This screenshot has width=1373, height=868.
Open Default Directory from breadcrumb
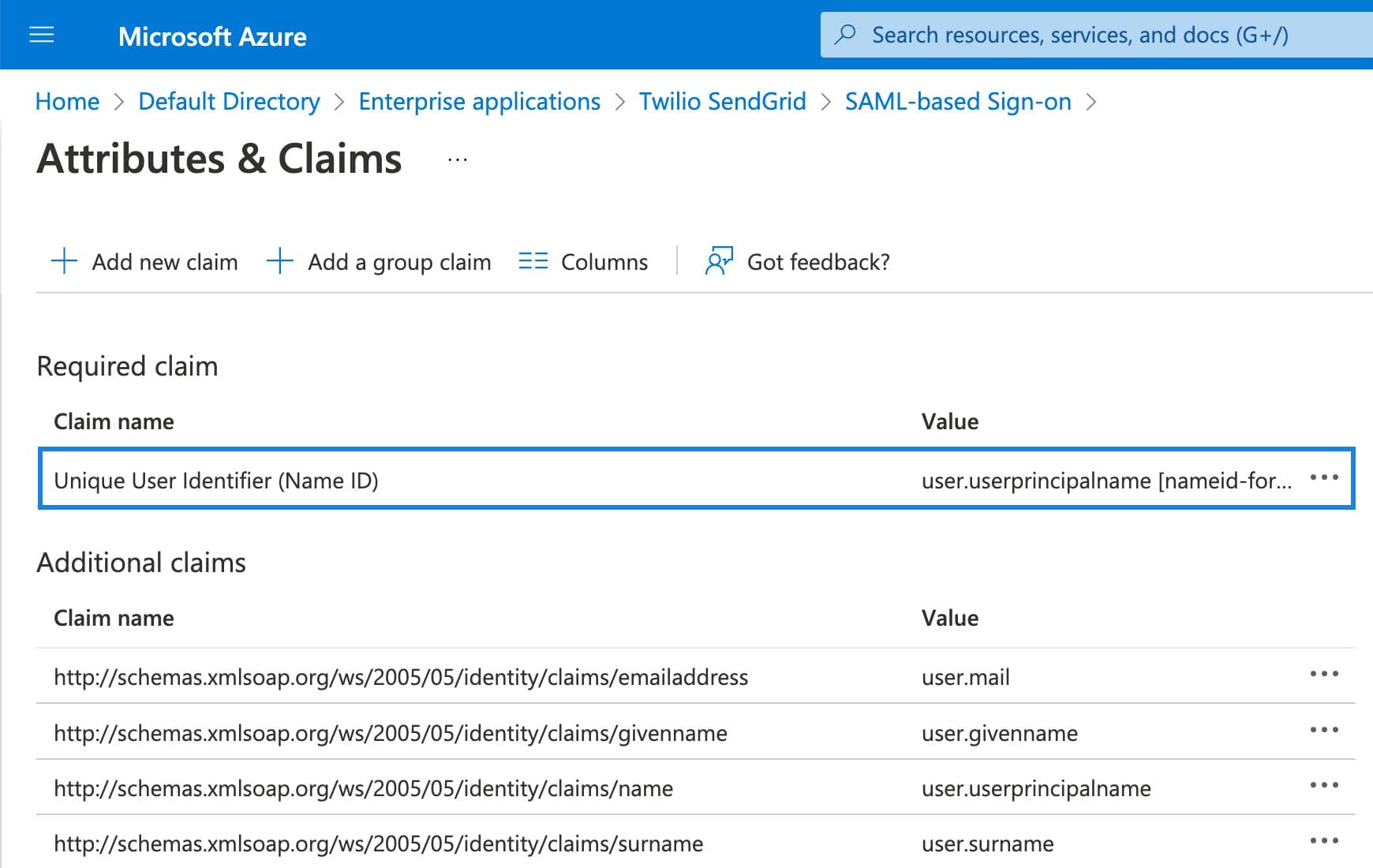pos(228,101)
